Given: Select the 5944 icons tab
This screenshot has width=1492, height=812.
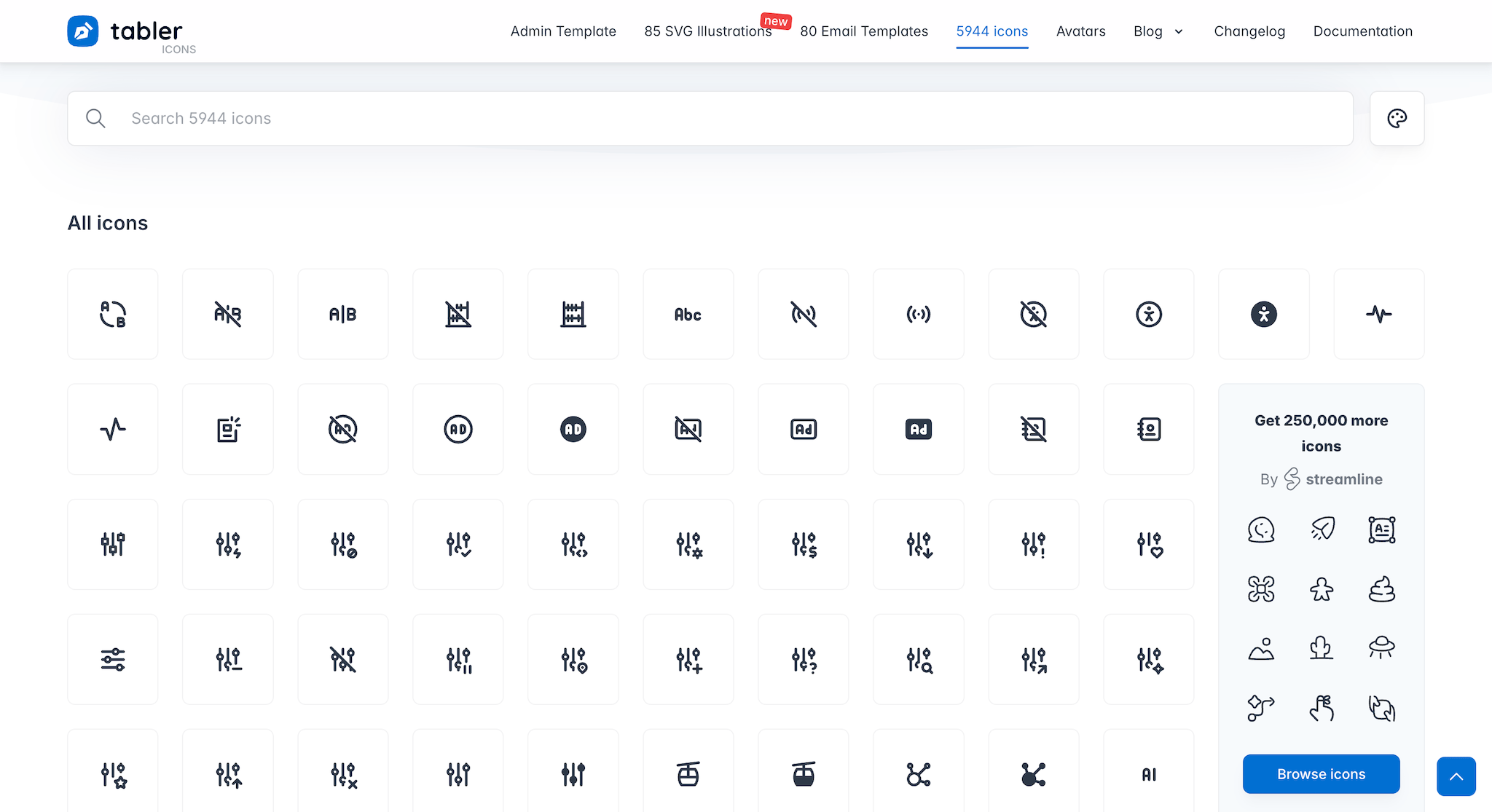Looking at the screenshot, I should pos(992,31).
